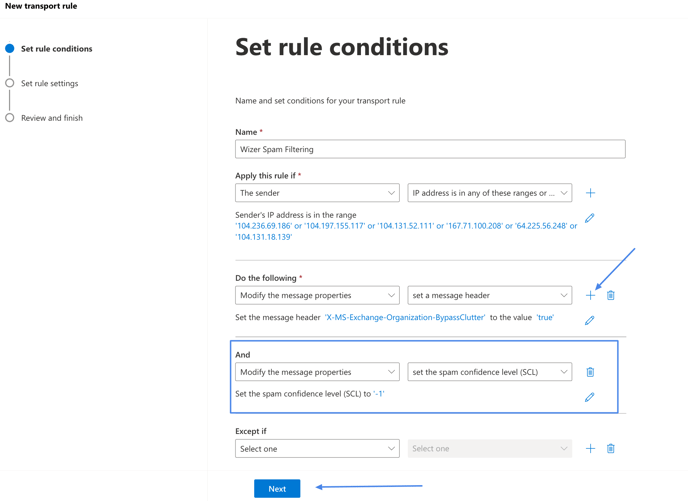Image resolution: width=688 pixels, height=501 pixels.
Task: Open the X-MS-Exchange-Organization-BypassClutter header link
Action: (405, 317)
